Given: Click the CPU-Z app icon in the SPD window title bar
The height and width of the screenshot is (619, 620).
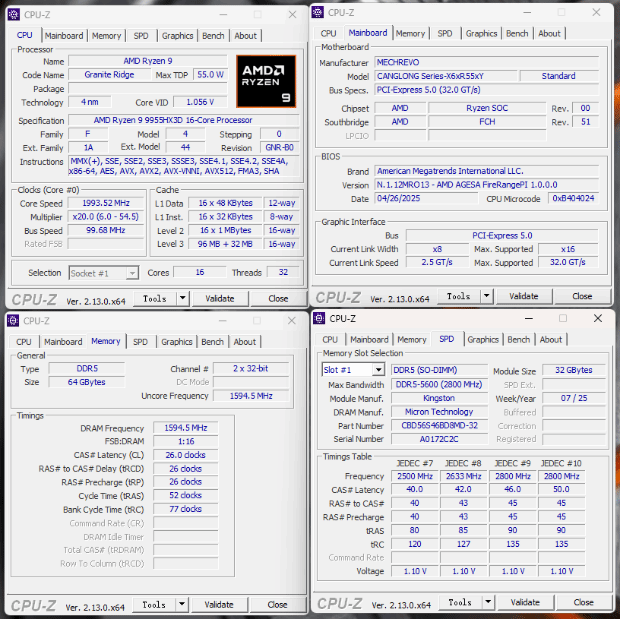Looking at the screenshot, I should tap(319, 318).
